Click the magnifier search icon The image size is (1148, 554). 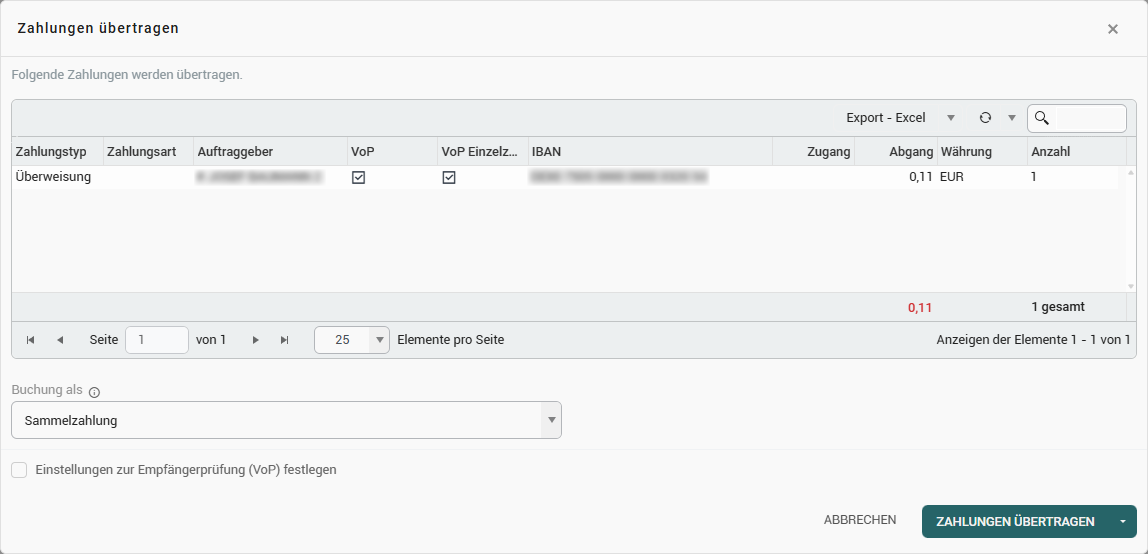pyautogui.click(x=1042, y=119)
